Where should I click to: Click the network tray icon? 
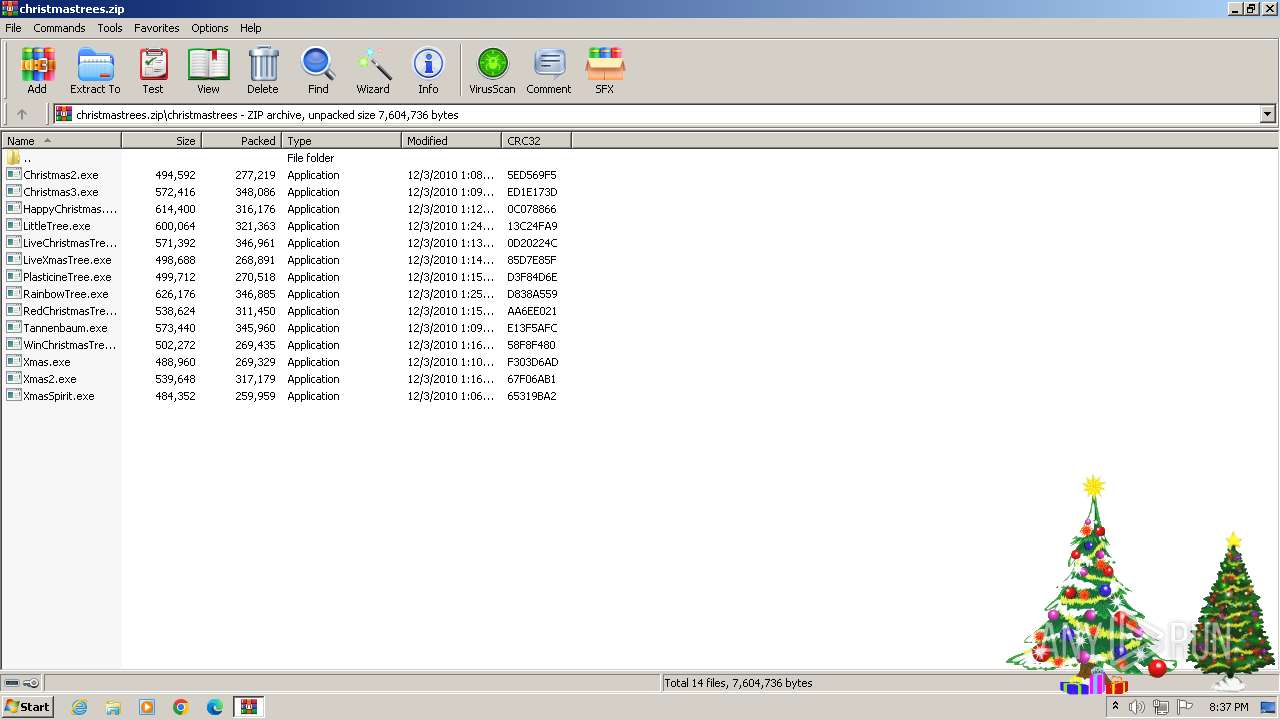pyautogui.click(x=1161, y=707)
